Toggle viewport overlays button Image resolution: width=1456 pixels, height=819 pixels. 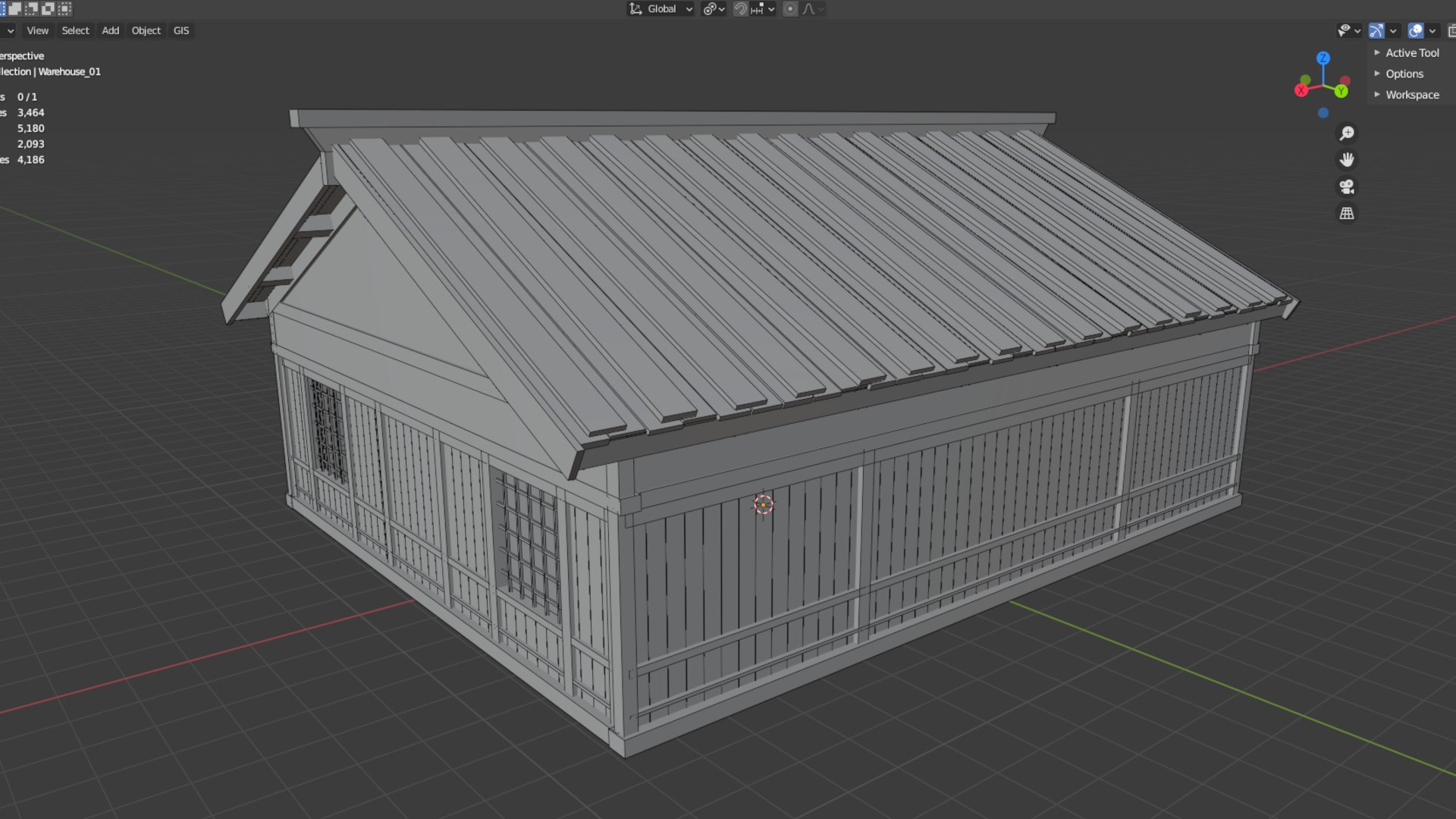1416,30
